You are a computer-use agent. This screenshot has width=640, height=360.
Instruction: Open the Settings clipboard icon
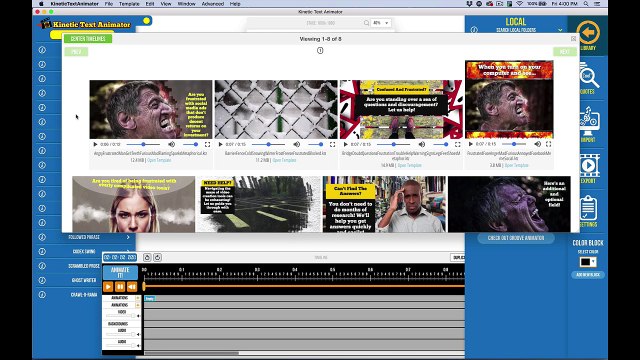point(588,208)
